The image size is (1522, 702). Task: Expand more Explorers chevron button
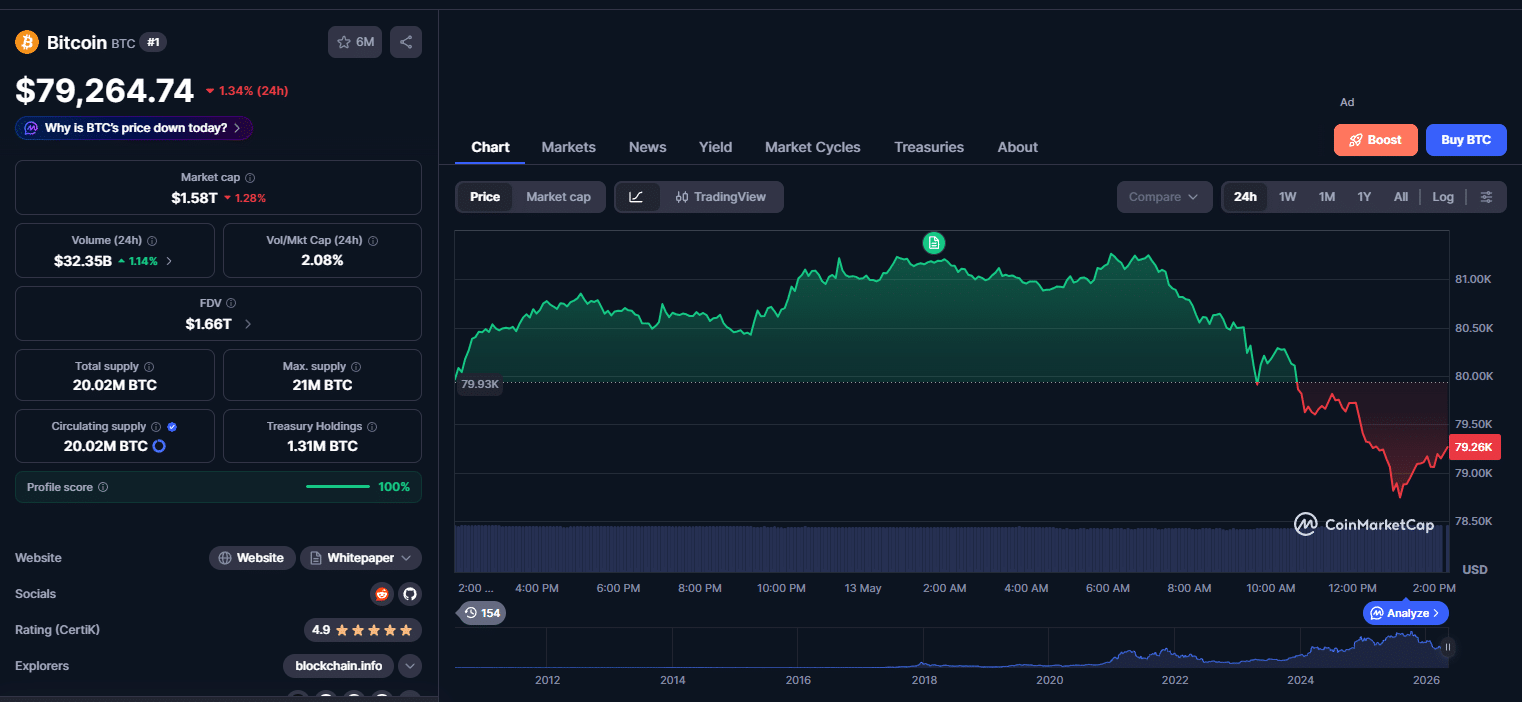click(410, 666)
